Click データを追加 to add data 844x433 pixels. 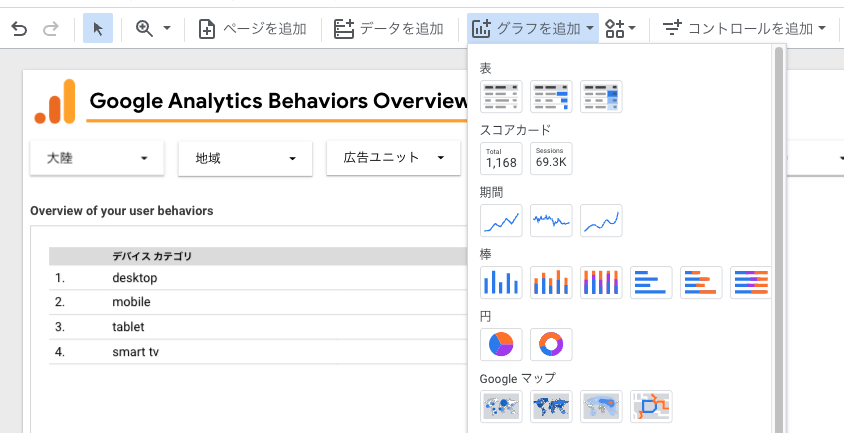pos(389,29)
